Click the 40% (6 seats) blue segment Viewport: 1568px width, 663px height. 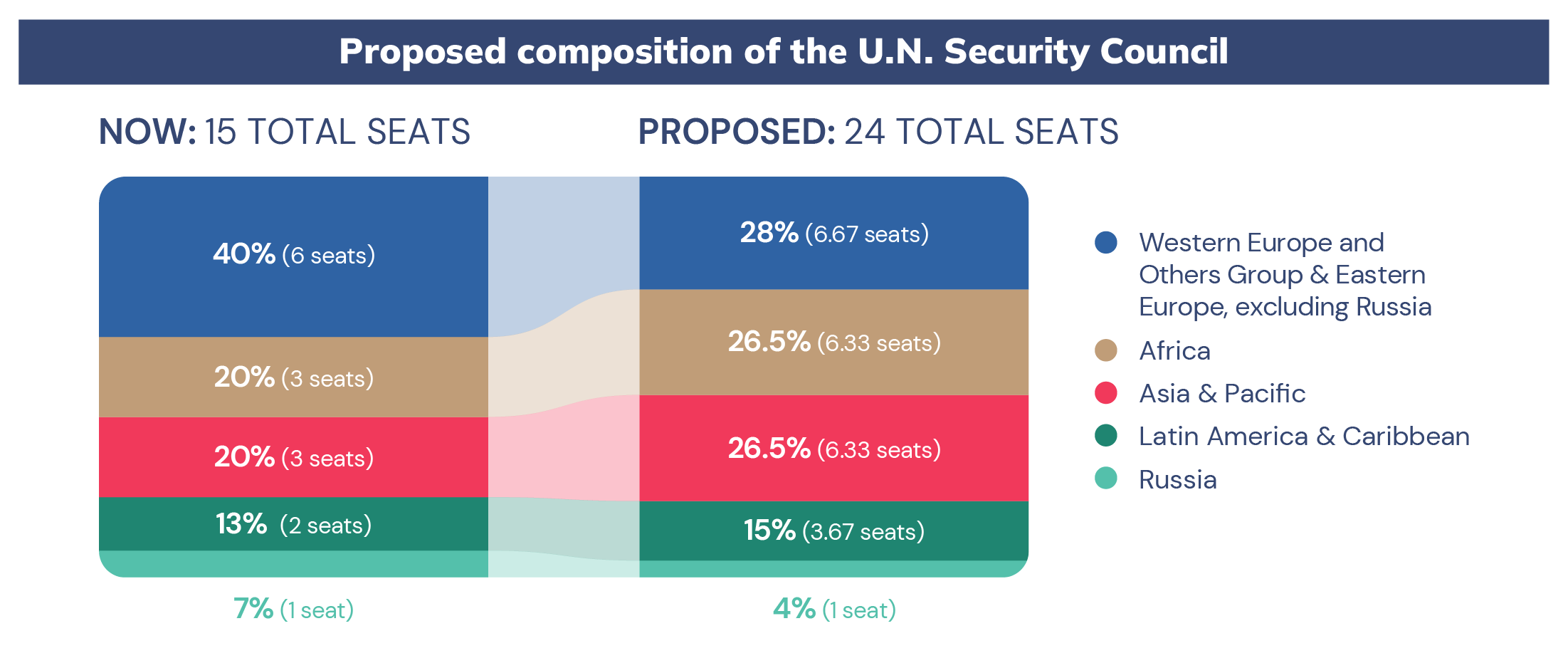[293, 255]
